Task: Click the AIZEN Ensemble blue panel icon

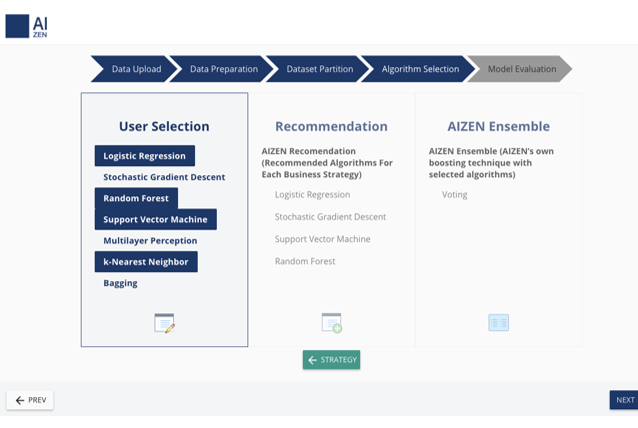Action: point(498,322)
